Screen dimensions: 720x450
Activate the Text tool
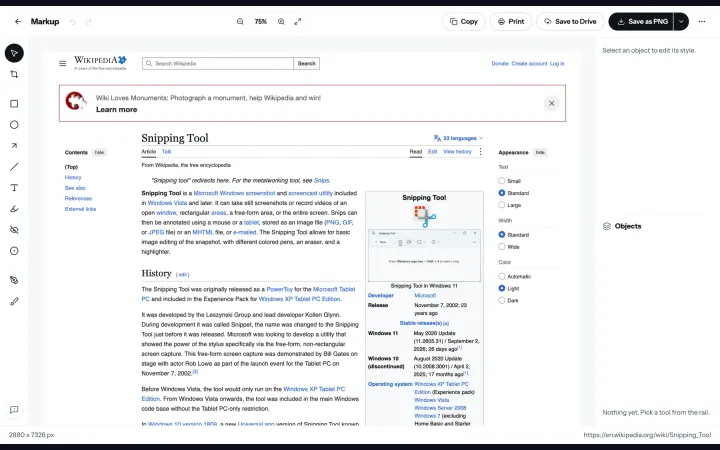click(x=14, y=188)
